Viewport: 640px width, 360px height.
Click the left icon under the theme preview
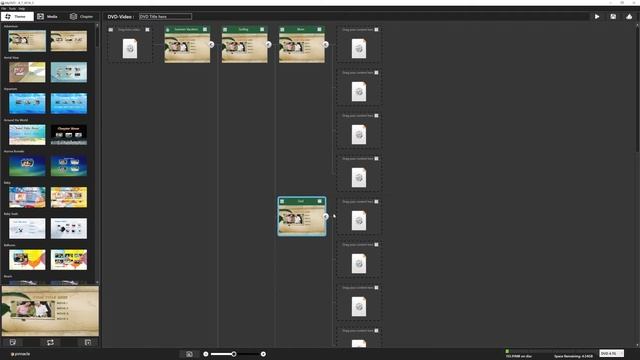coord(13,342)
